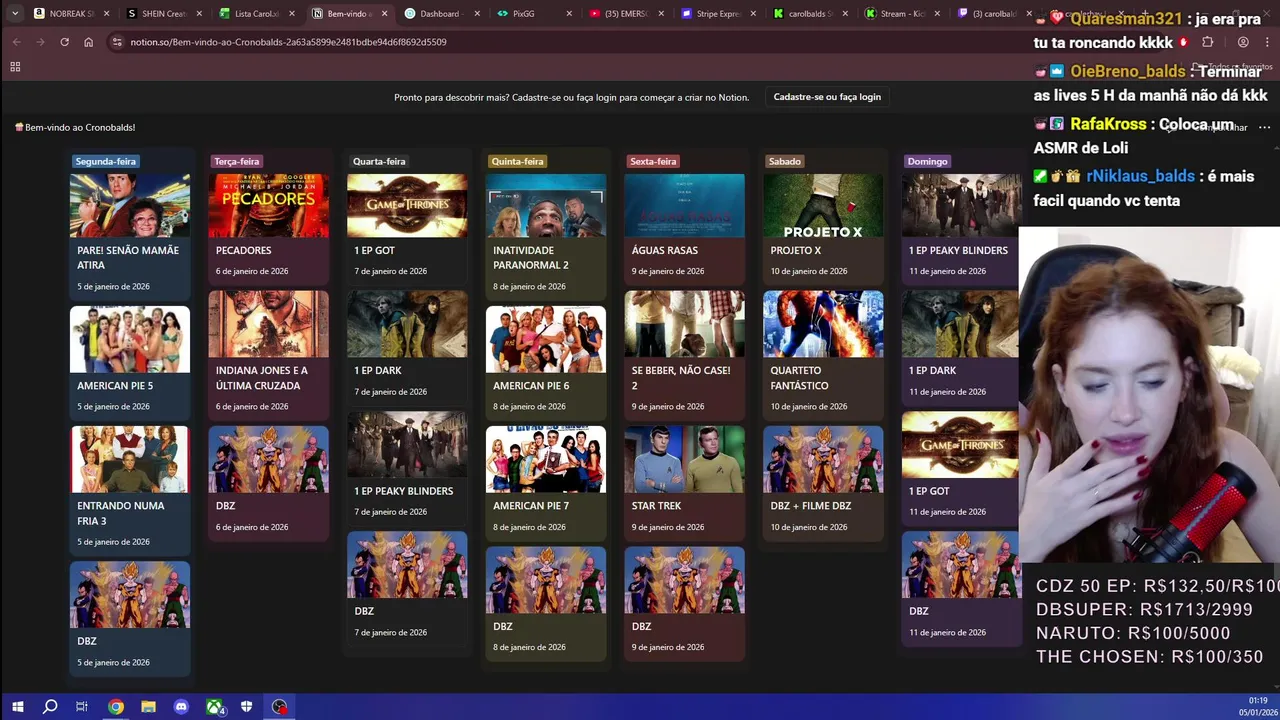The image size is (1280, 720).
Task: Open the SE BEBER, NÃO CASE! 2 card
Action: coord(684,354)
